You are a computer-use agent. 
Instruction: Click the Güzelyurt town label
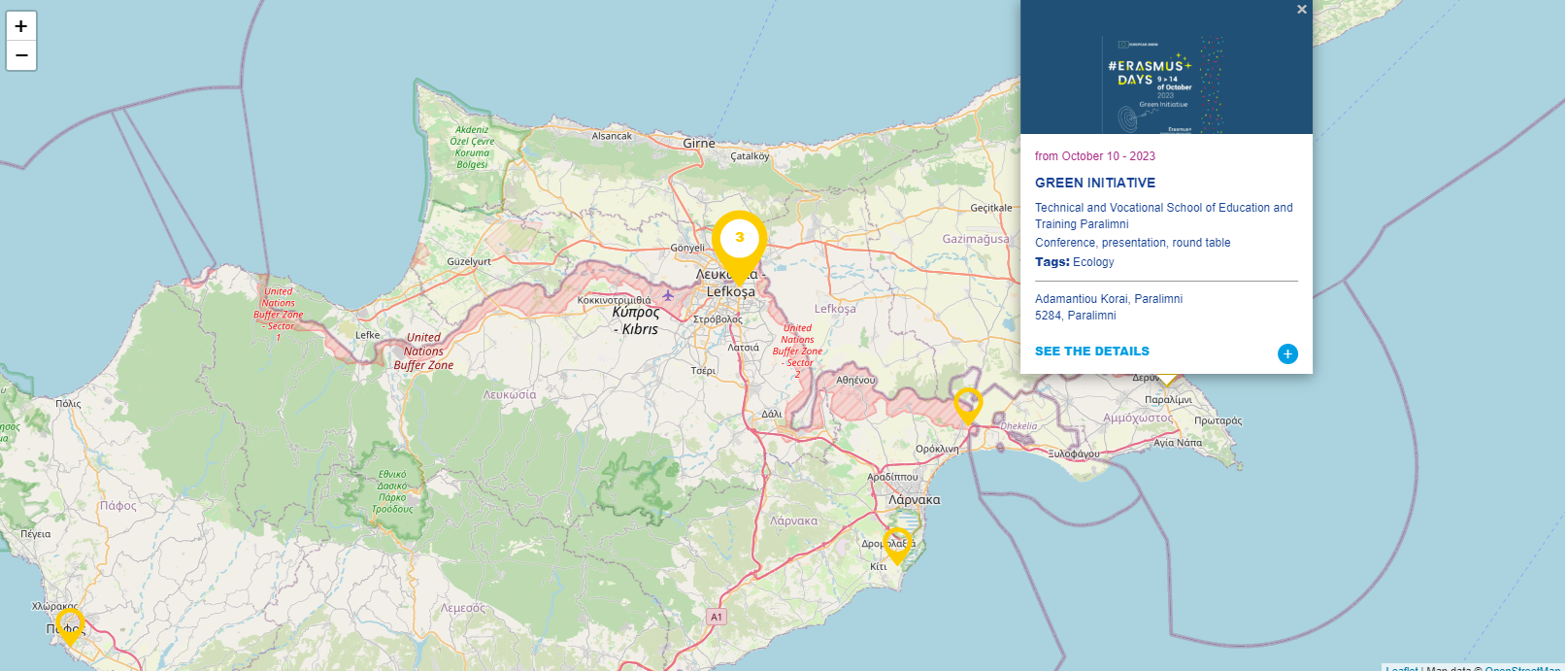tap(469, 262)
